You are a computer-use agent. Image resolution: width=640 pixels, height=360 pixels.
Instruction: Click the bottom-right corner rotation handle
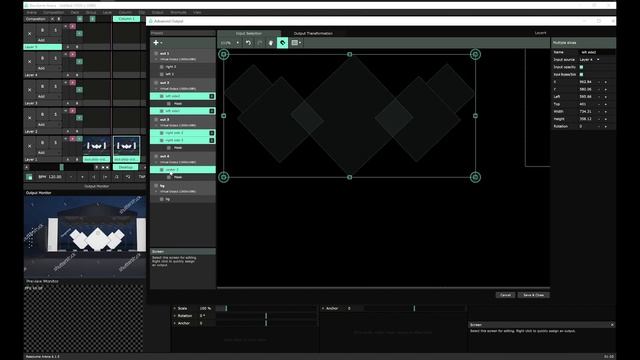click(x=475, y=177)
